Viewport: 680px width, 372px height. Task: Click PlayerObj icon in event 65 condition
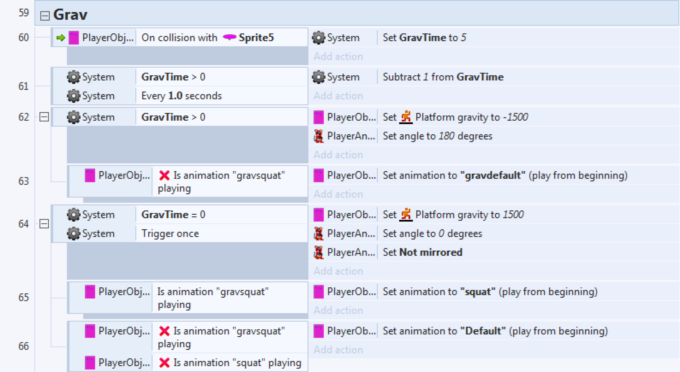coord(90,292)
